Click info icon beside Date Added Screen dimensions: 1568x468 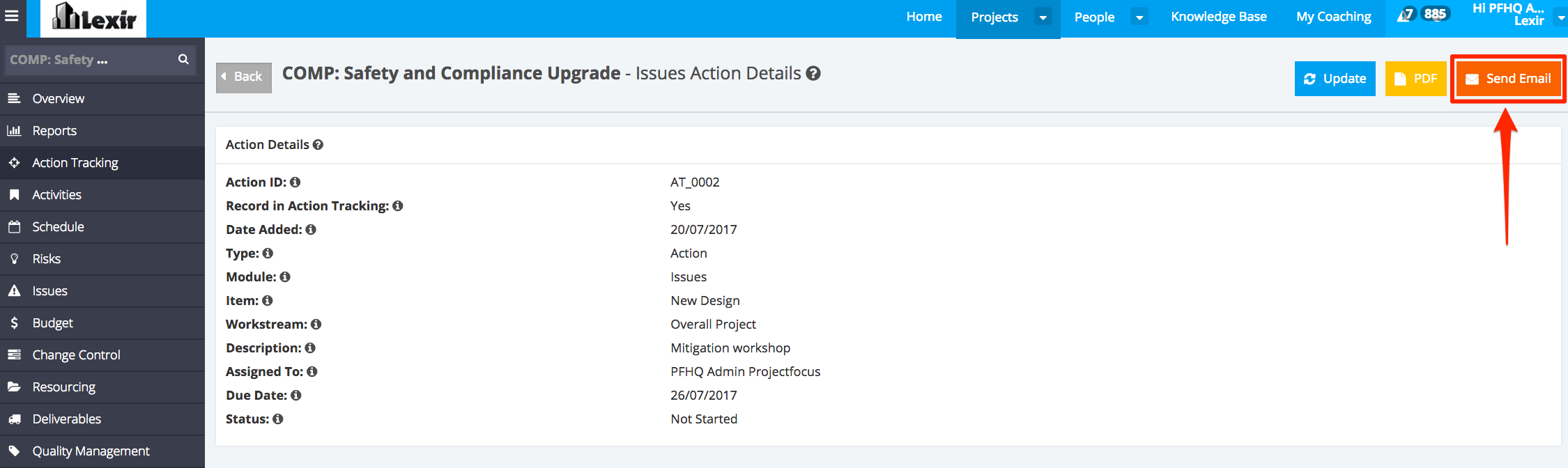[311, 229]
